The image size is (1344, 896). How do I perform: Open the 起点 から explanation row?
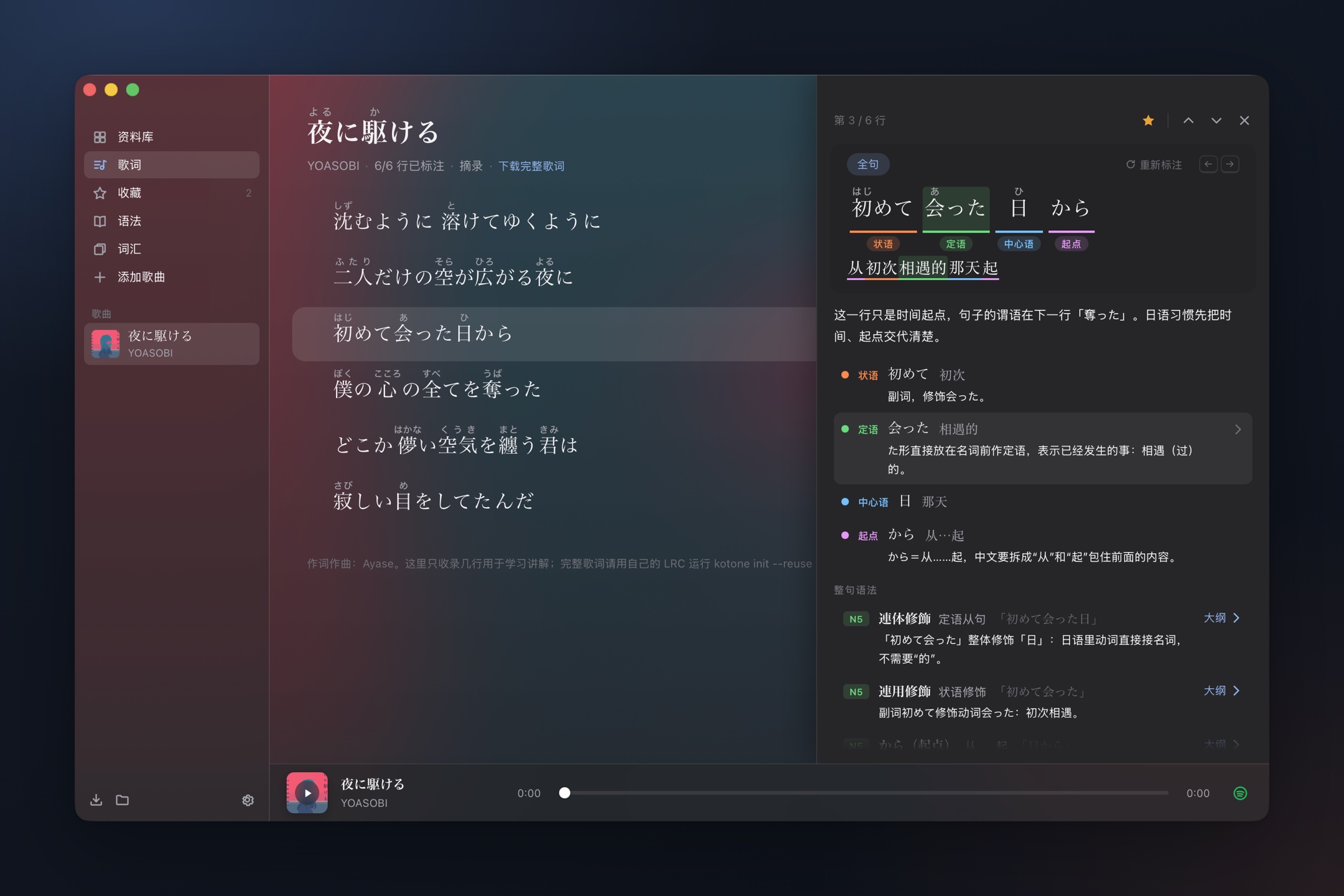(1043, 545)
